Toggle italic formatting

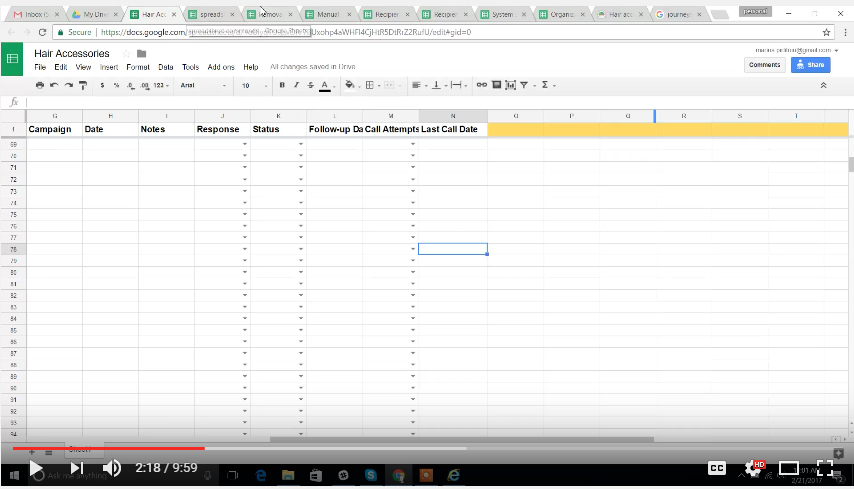[x=296, y=85]
